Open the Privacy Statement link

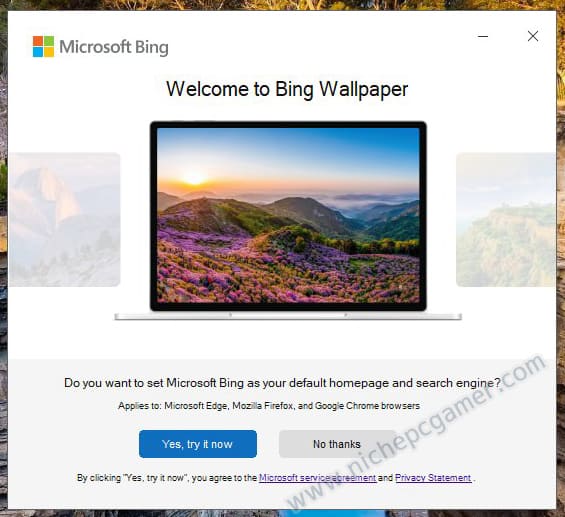433,478
